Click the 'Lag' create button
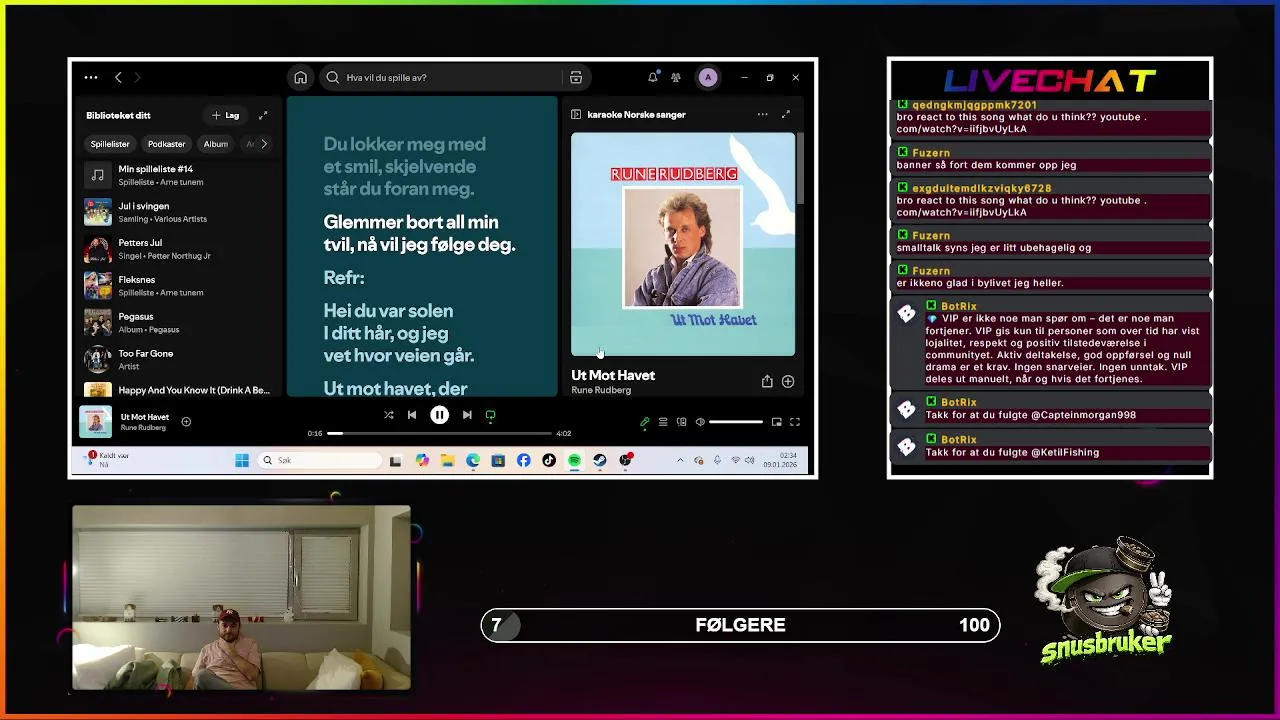Screen dimensions: 1280x720 click(x=225, y=115)
